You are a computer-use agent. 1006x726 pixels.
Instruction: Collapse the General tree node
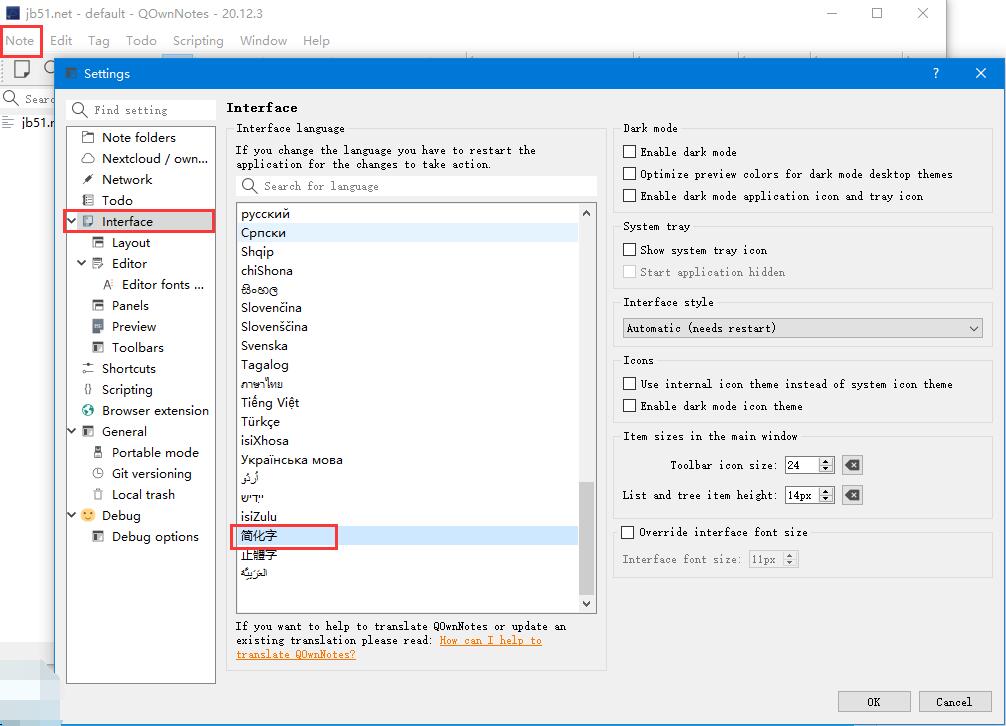72,431
